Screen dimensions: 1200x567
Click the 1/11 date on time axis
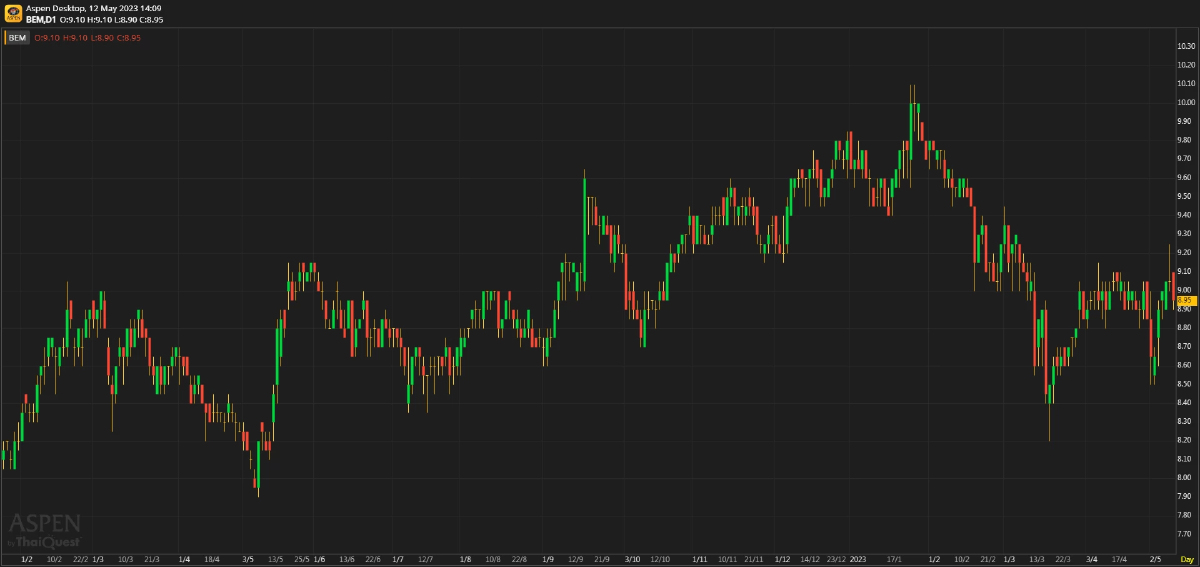coord(700,558)
